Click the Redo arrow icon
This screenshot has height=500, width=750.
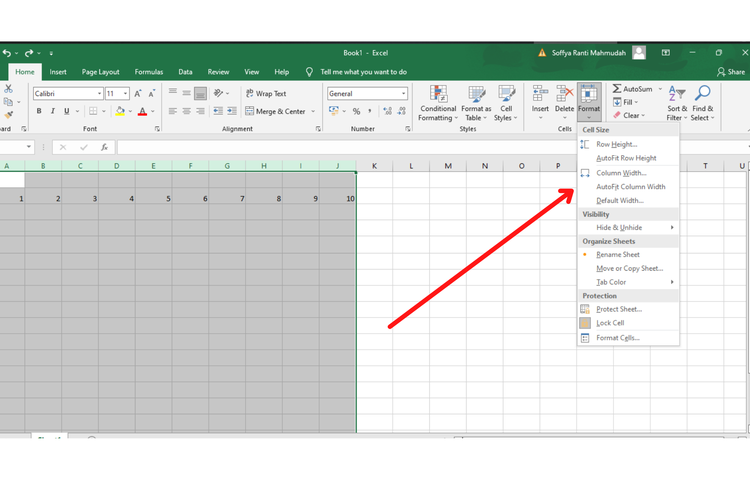[29, 53]
